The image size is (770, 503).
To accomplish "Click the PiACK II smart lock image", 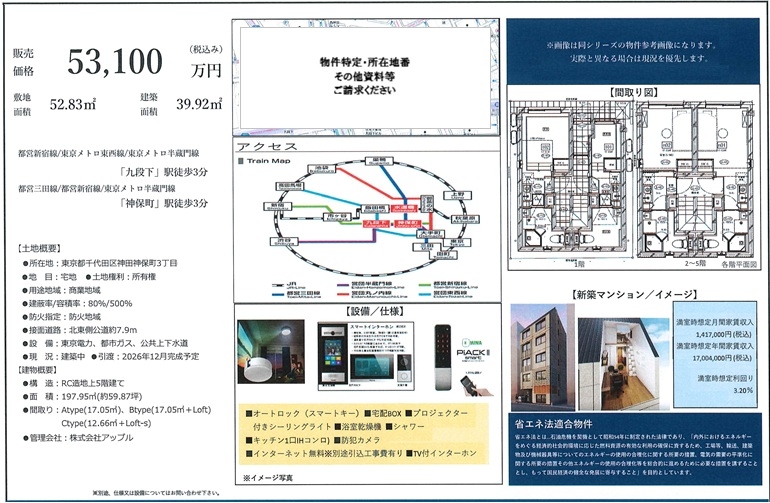I will click(x=464, y=360).
